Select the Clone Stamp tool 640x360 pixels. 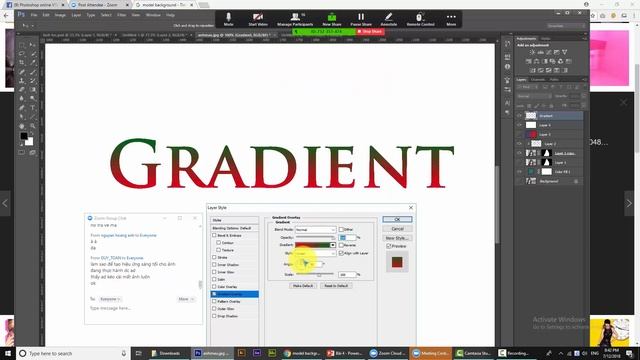(22, 81)
